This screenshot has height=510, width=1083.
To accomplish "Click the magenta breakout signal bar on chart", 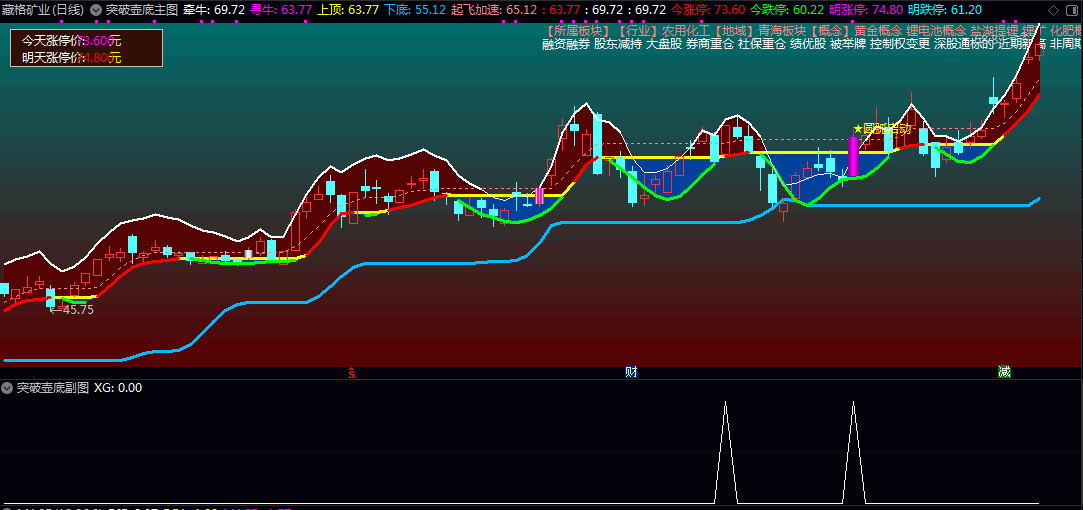I will [853, 157].
